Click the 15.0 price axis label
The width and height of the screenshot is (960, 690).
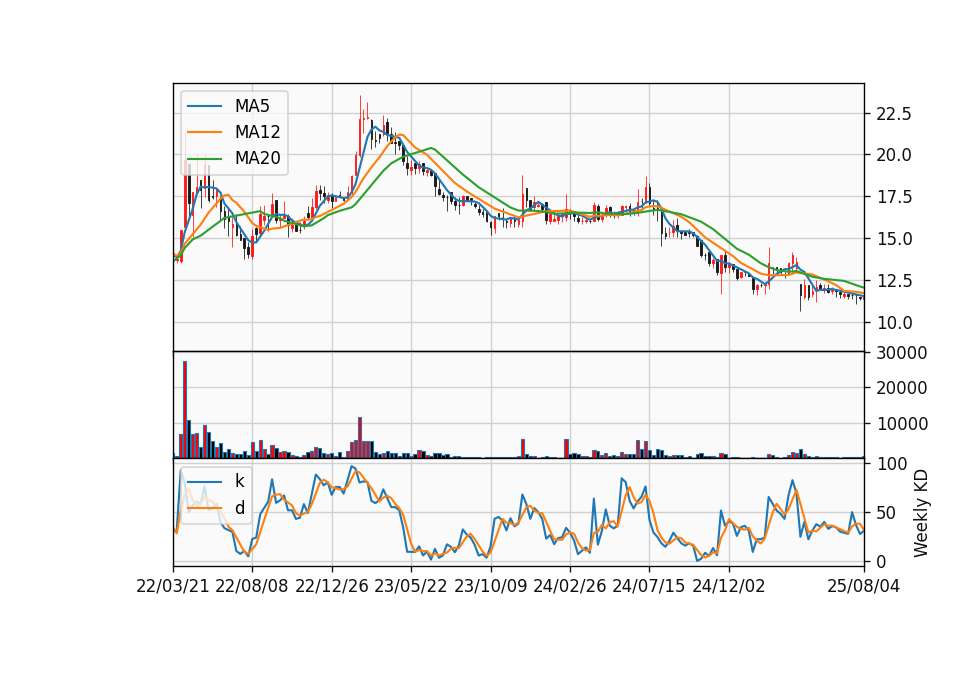pyautogui.click(x=894, y=239)
